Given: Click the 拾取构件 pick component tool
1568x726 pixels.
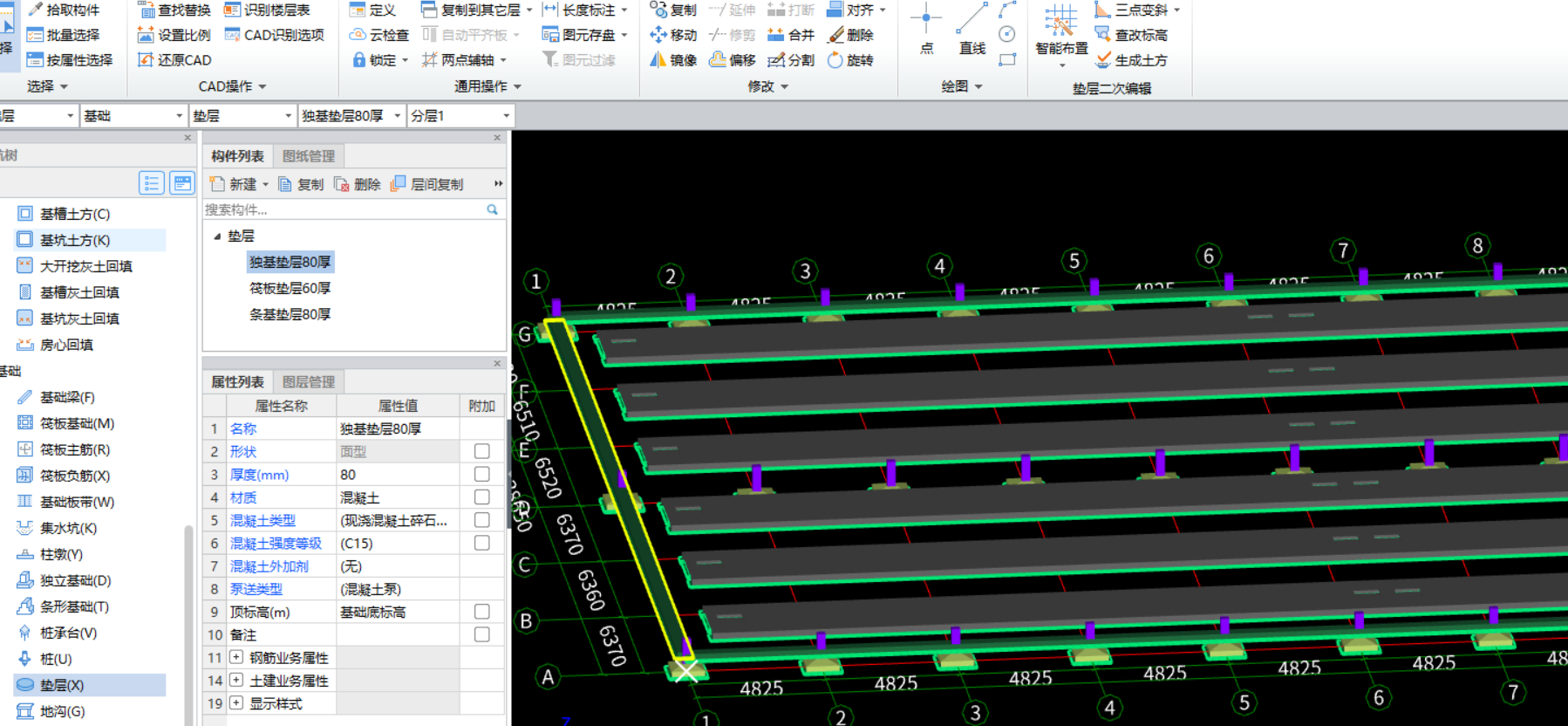Looking at the screenshot, I should tap(64, 10).
